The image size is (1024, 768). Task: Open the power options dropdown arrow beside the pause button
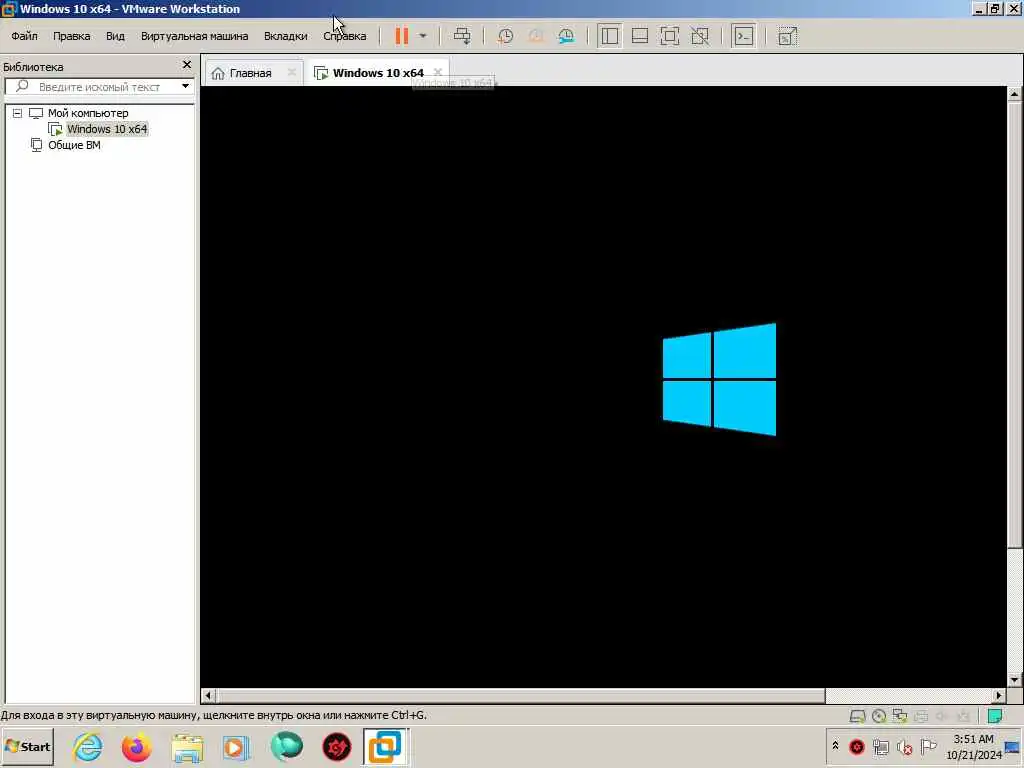pos(423,36)
